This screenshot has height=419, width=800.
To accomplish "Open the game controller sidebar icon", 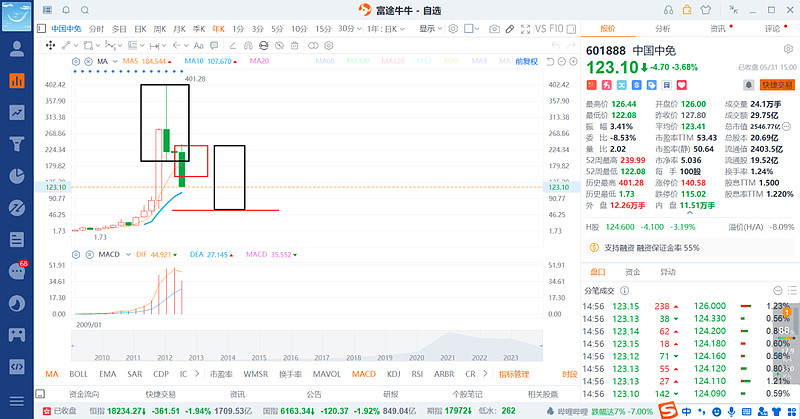I will [x=16, y=335].
